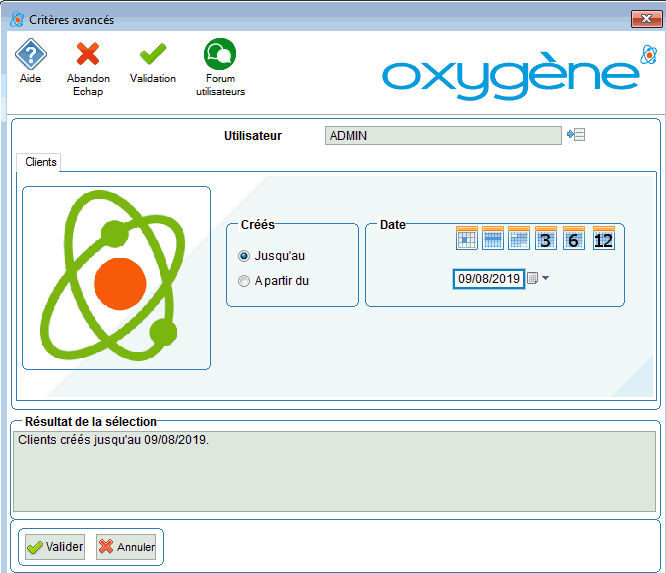The image size is (666, 573).
Task: Select the week calendar shortcut icon
Action: click(x=493, y=238)
